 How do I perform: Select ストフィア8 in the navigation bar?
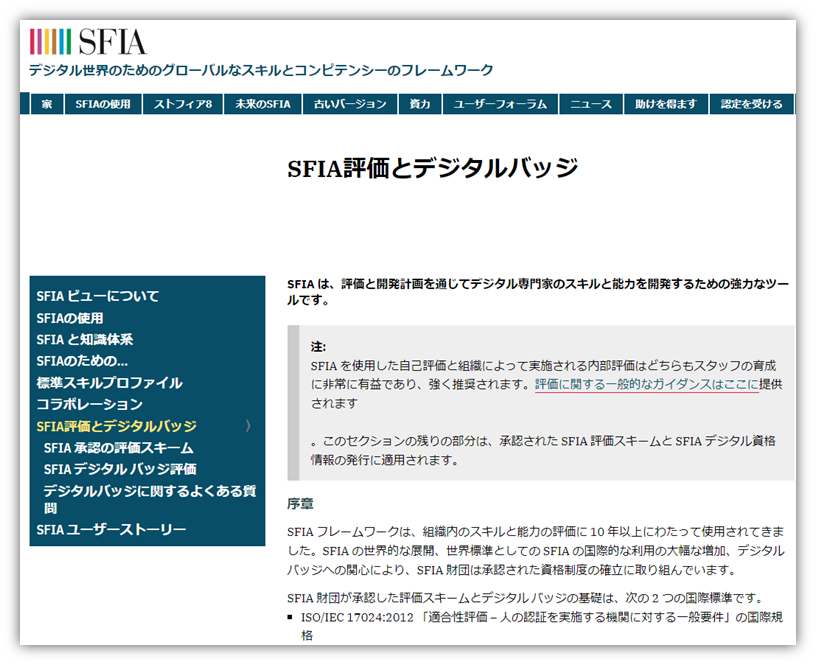tap(183, 104)
